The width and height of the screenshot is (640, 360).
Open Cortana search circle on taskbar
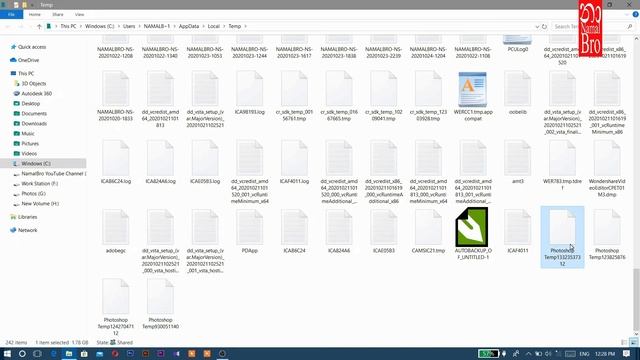click(x=22, y=353)
